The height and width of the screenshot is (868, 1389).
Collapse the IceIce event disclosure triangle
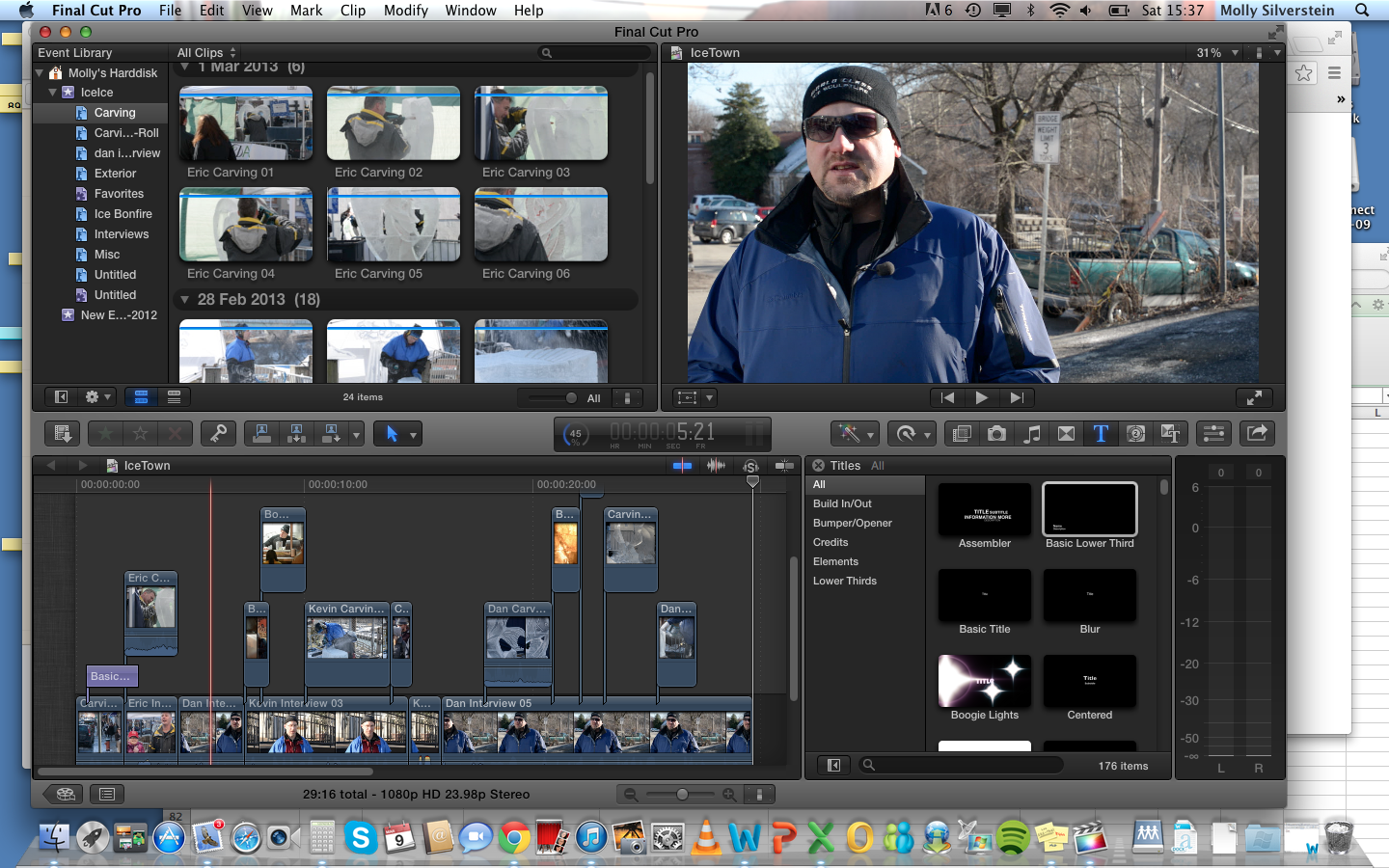click(52, 93)
